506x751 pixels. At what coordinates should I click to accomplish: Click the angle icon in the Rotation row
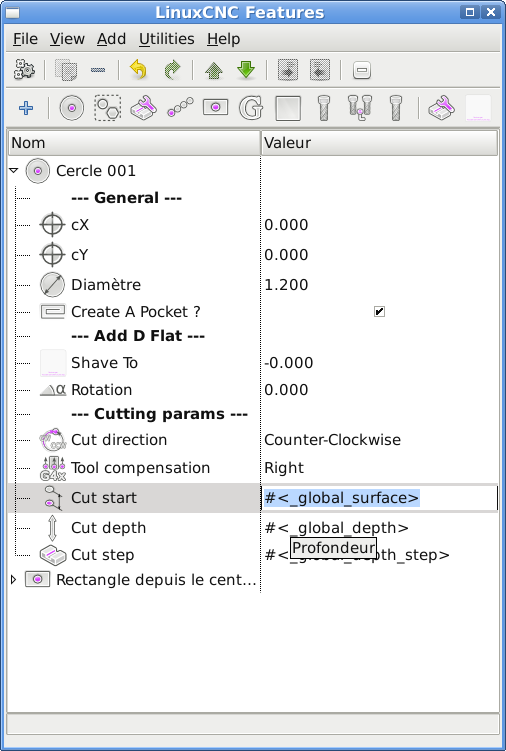[52, 390]
